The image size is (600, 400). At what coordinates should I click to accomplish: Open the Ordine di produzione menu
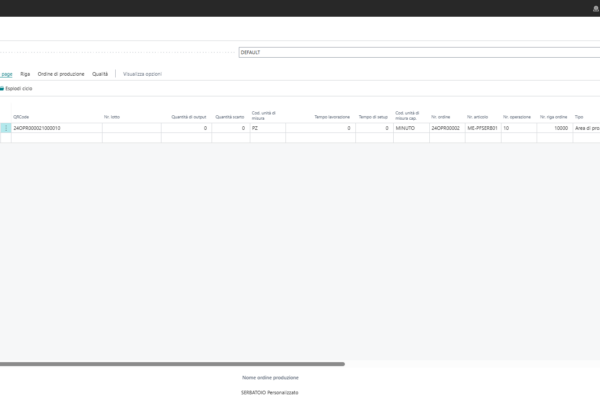tap(61, 74)
